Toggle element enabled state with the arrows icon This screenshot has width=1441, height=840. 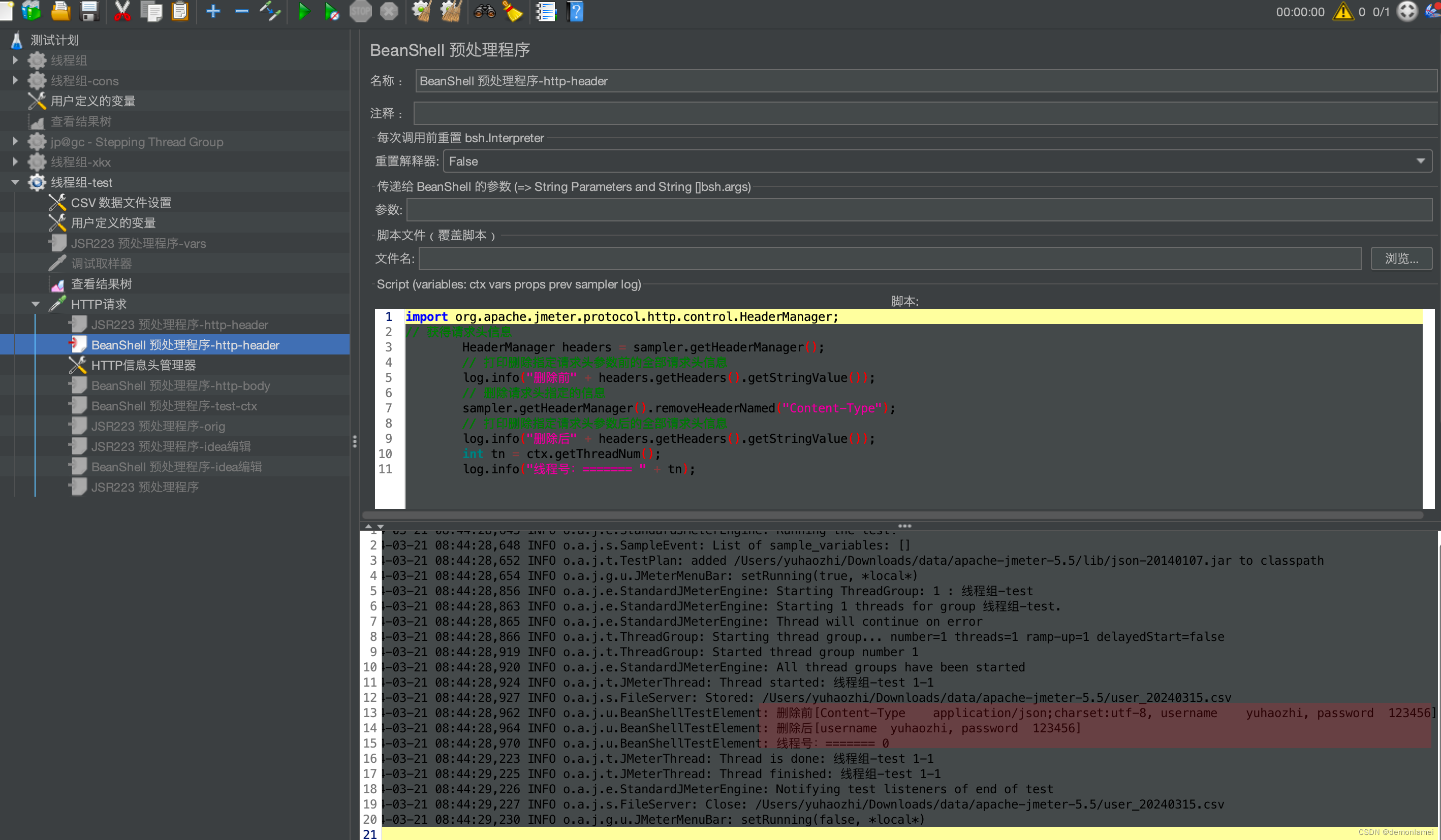pos(270,12)
